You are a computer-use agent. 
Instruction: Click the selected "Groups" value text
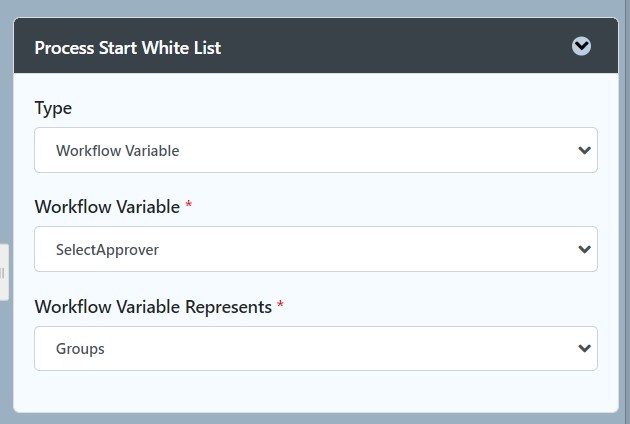[x=80, y=349]
